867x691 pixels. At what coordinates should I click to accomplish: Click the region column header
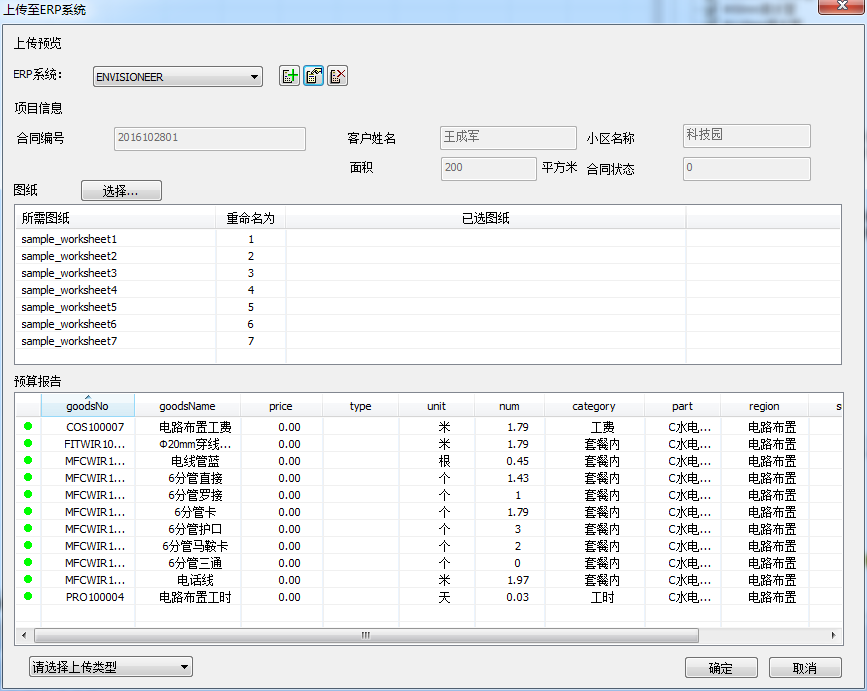tap(764, 406)
